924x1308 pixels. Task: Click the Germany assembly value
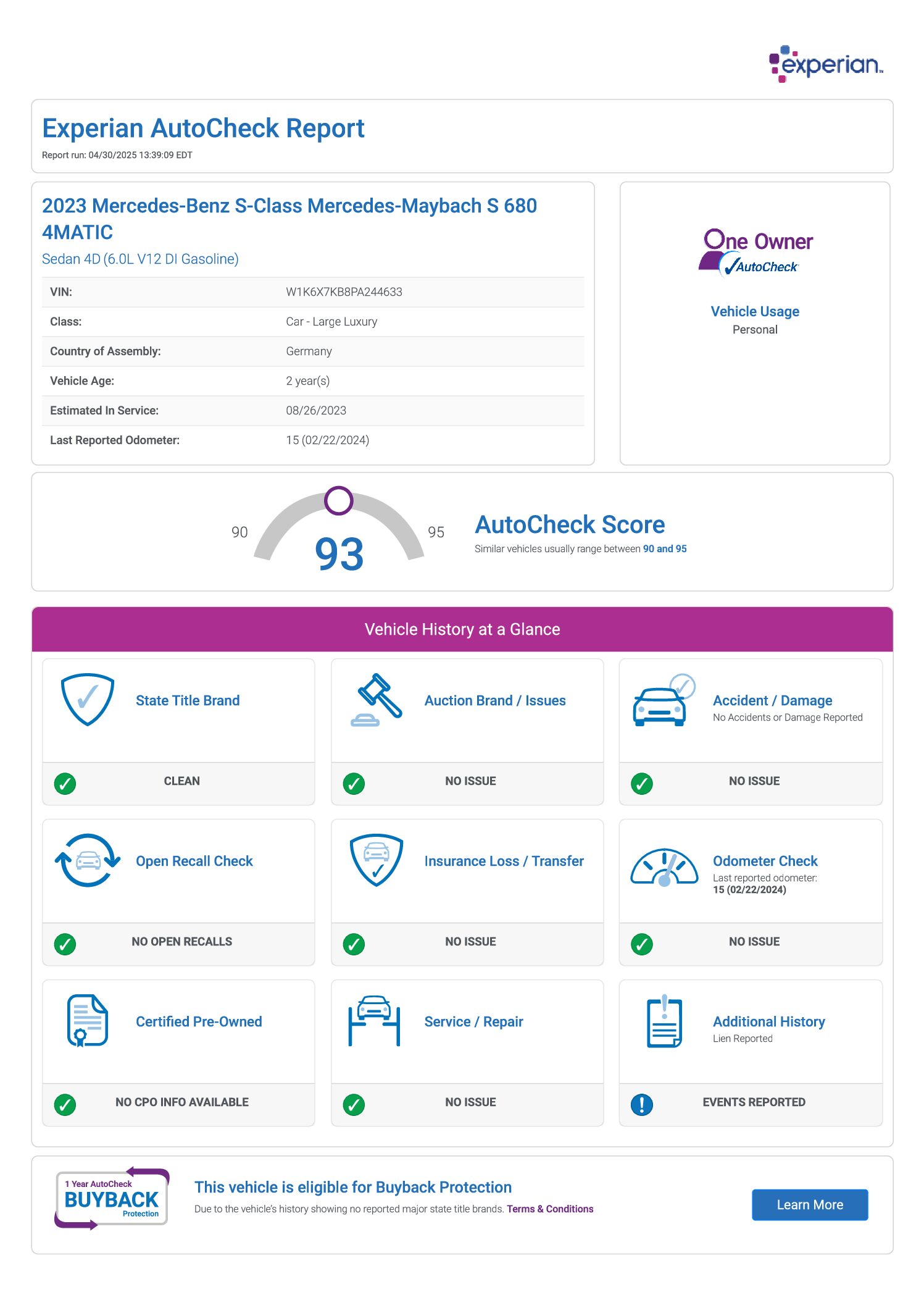coord(309,351)
